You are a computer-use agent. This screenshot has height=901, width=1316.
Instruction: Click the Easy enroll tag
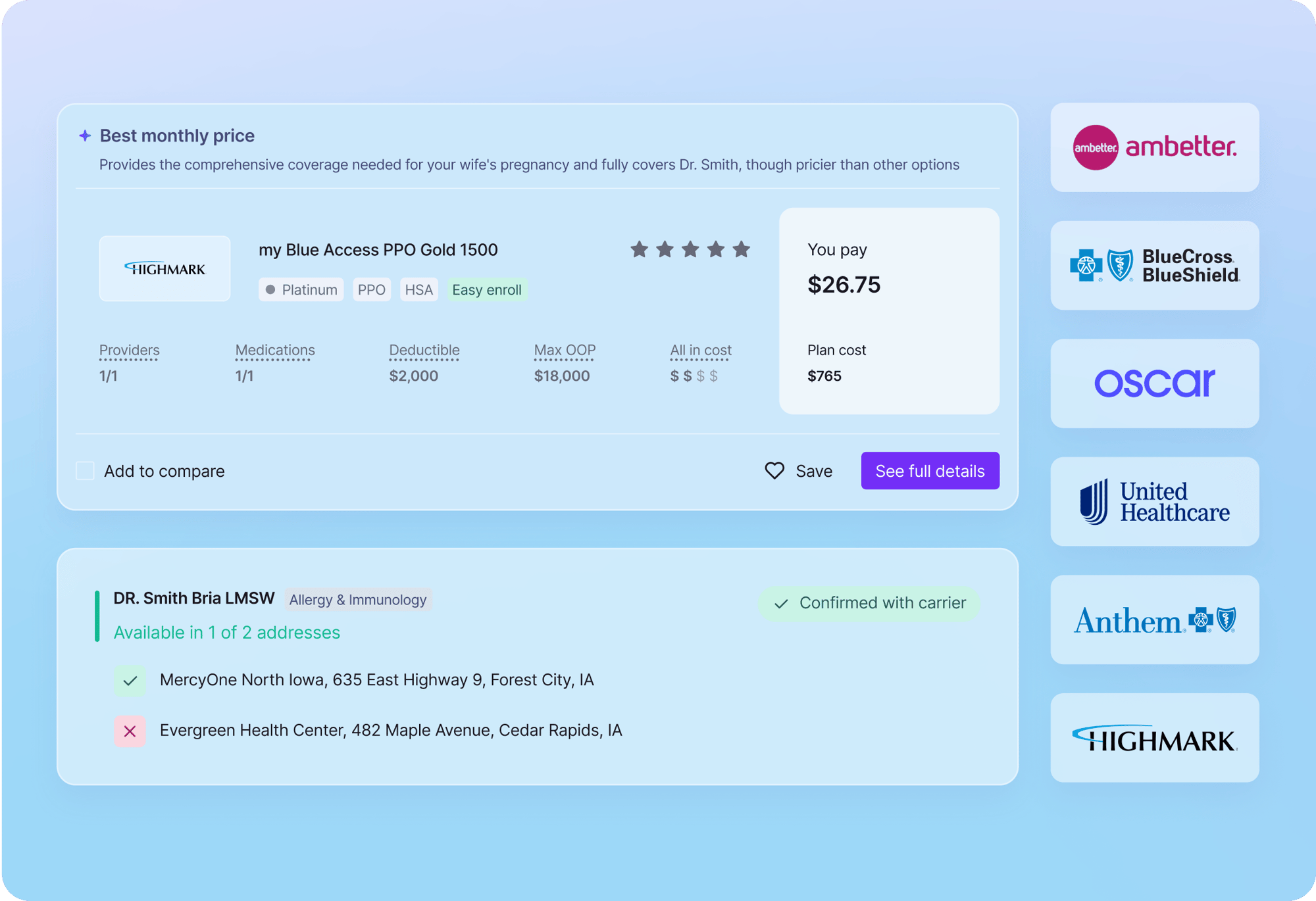point(487,290)
